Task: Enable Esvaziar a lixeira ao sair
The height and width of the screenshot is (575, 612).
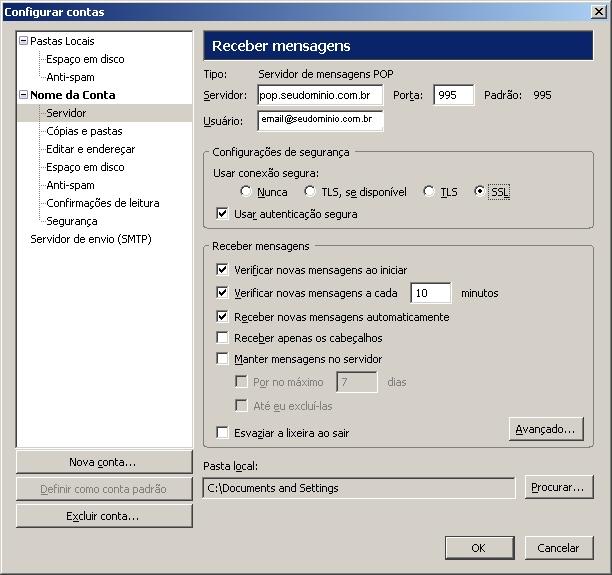Action: coord(222,433)
